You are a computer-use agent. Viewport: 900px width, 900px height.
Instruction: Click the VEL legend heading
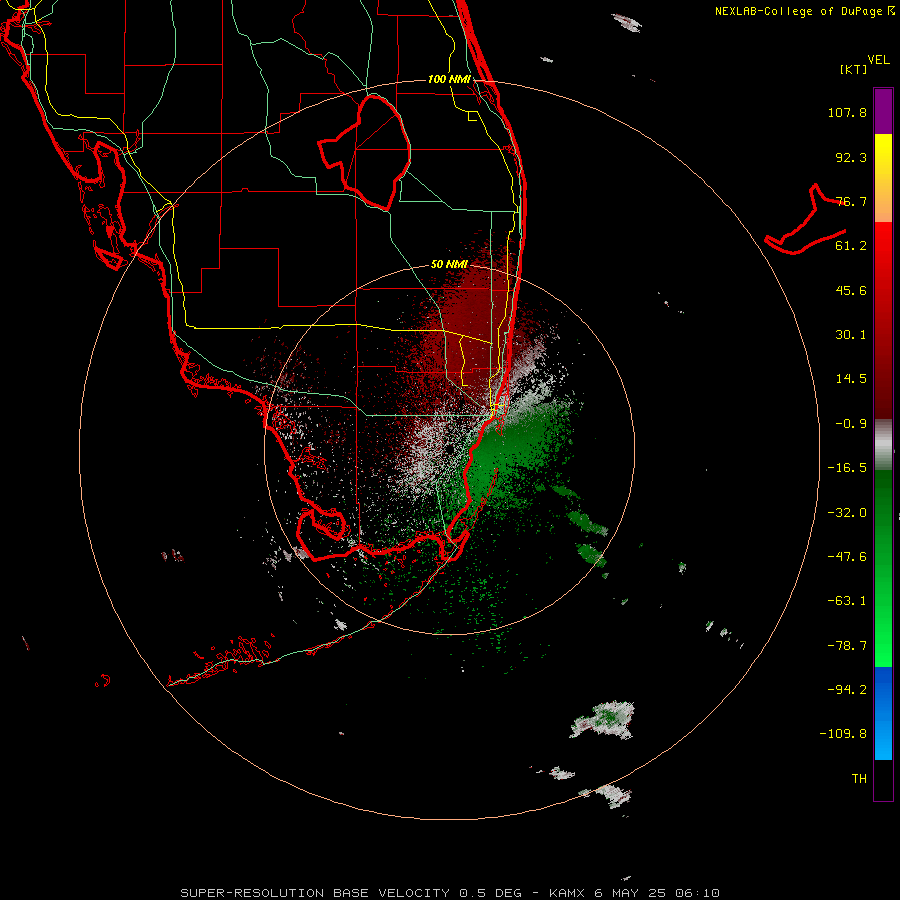879,60
